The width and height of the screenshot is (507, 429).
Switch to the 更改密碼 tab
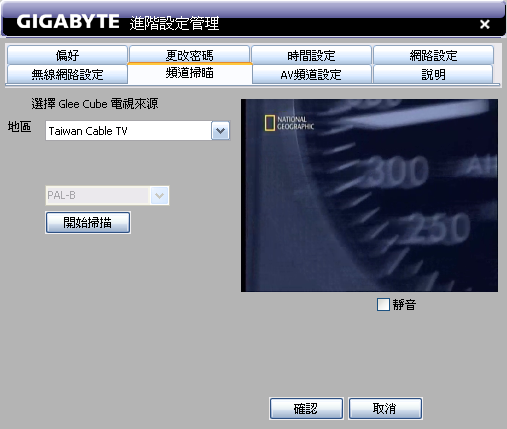189,55
